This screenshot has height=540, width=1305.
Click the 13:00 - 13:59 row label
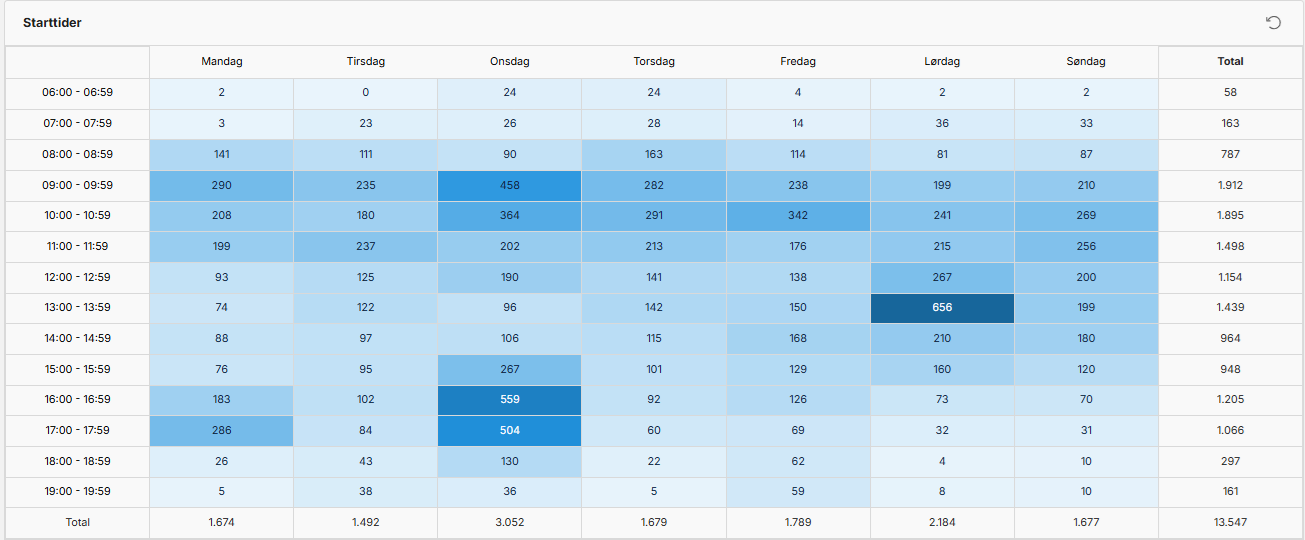[x=77, y=308]
